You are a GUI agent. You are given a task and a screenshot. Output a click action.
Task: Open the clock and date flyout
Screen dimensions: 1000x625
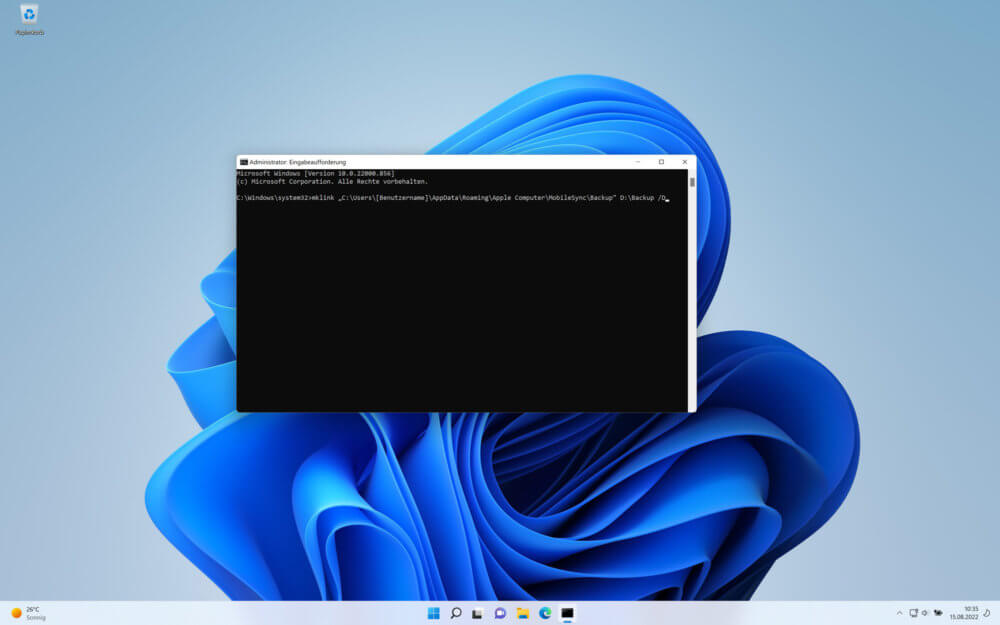point(964,613)
